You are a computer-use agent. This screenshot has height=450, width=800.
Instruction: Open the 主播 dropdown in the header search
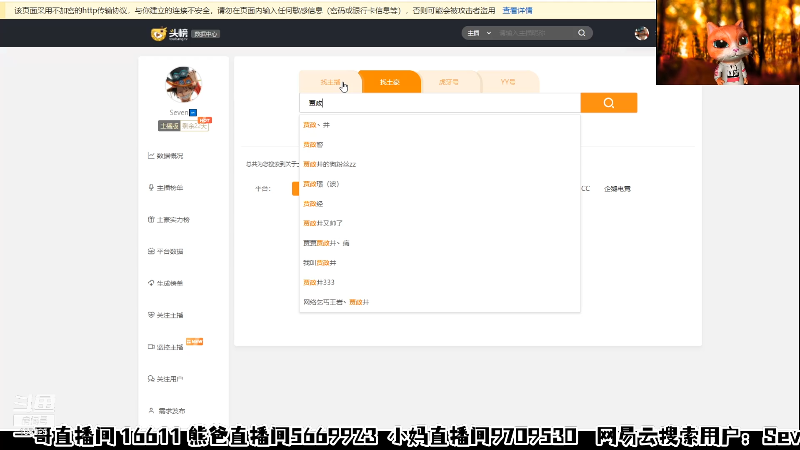pyautogui.click(x=479, y=33)
